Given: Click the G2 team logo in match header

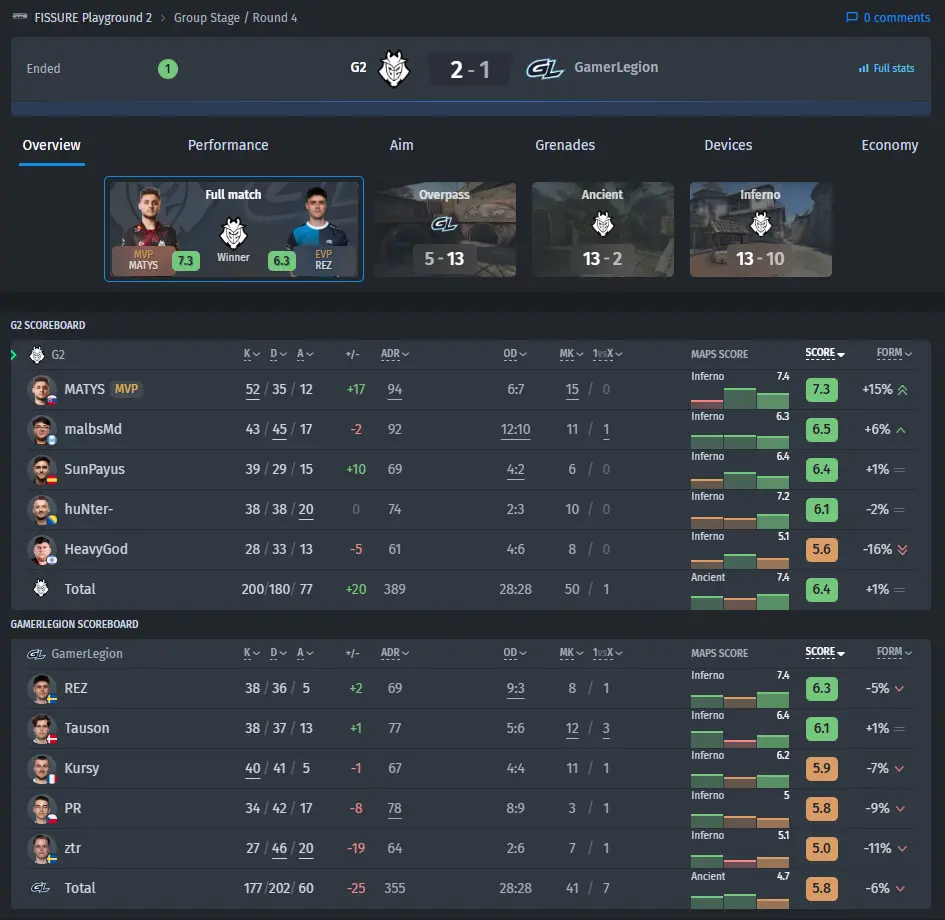Looking at the screenshot, I should (x=394, y=68).
